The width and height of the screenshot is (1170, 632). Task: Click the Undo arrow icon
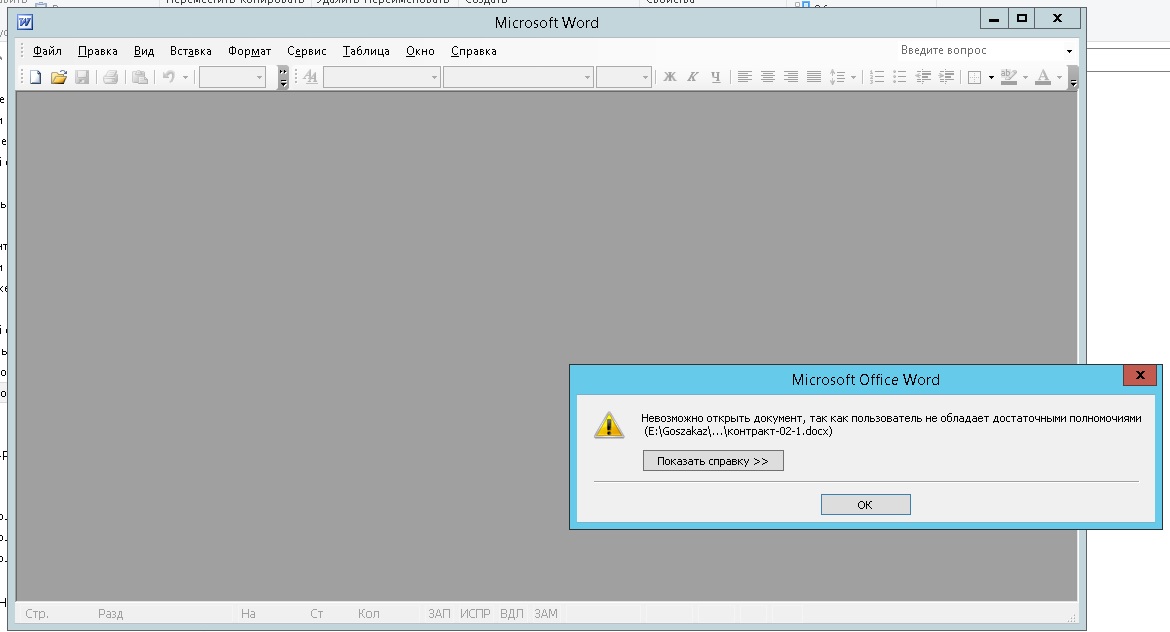169,77
